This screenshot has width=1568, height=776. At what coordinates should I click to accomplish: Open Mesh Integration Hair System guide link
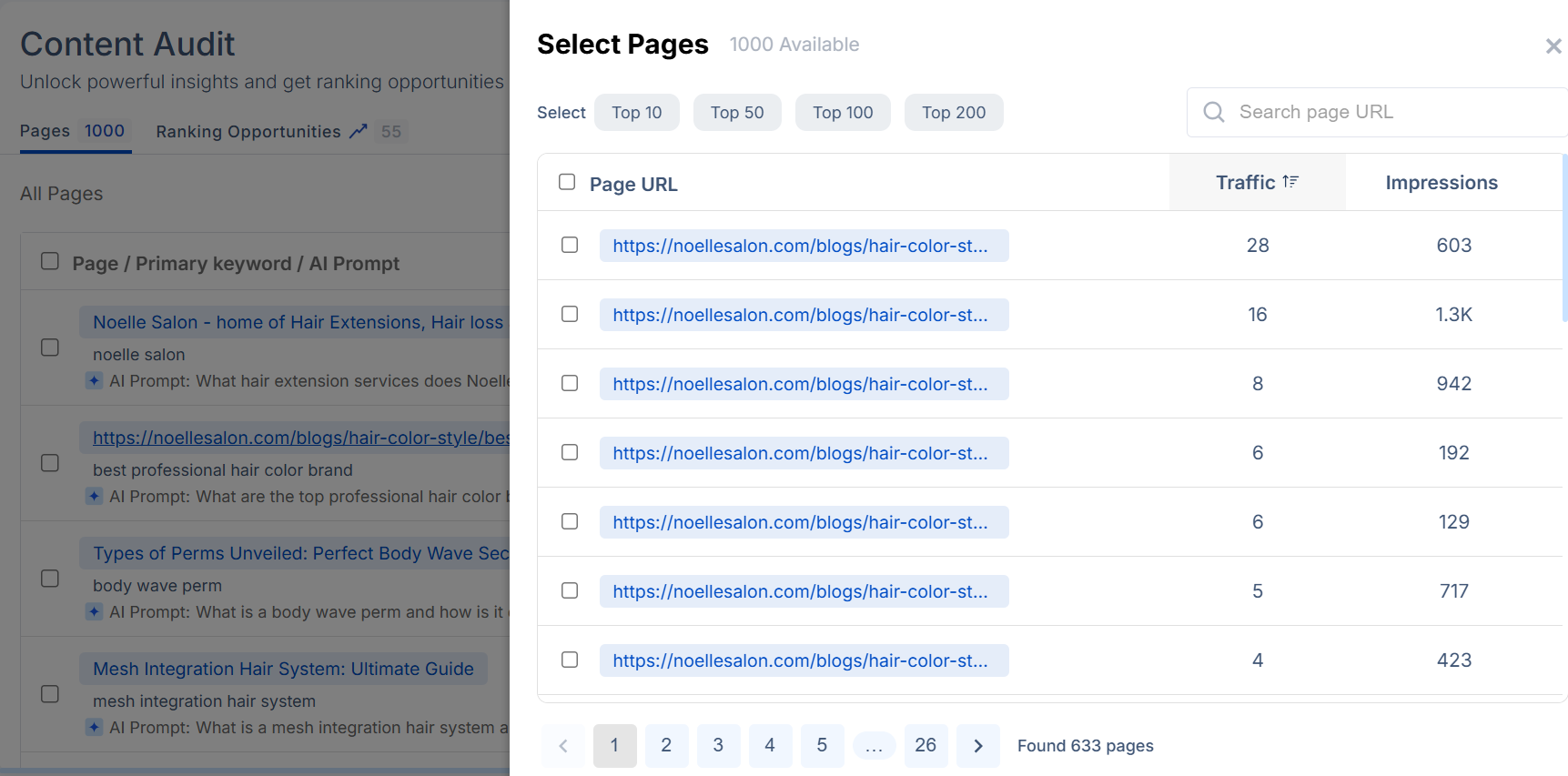[283, 669]
